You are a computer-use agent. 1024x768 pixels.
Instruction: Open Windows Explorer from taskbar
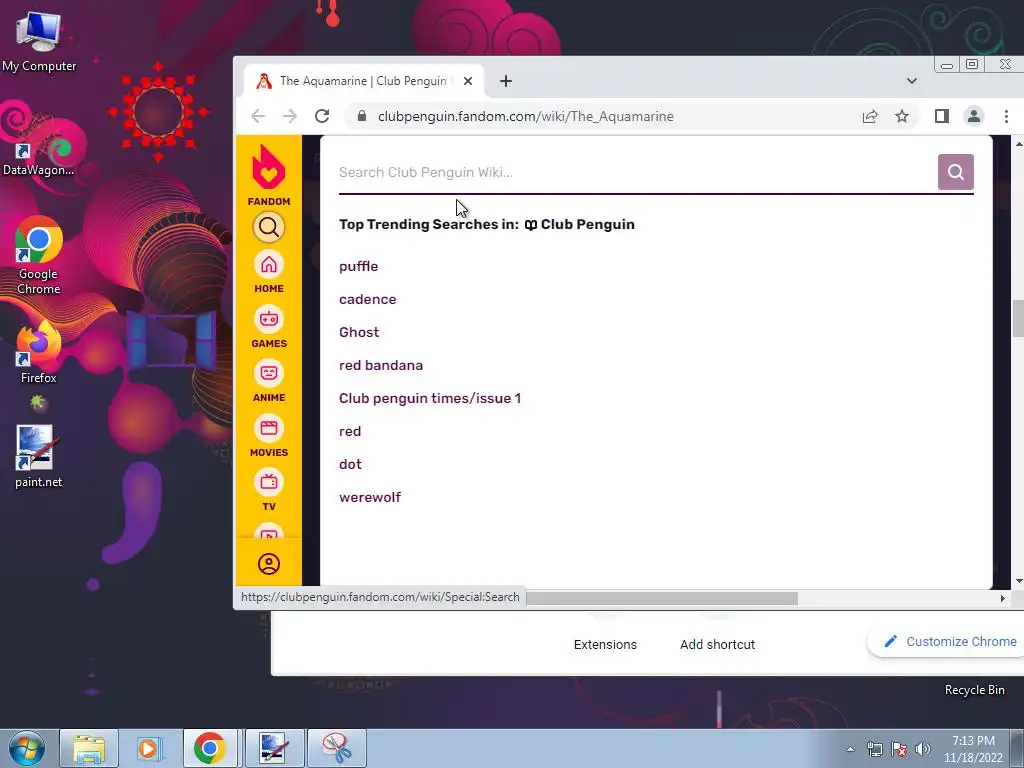(x=89, y=748)
